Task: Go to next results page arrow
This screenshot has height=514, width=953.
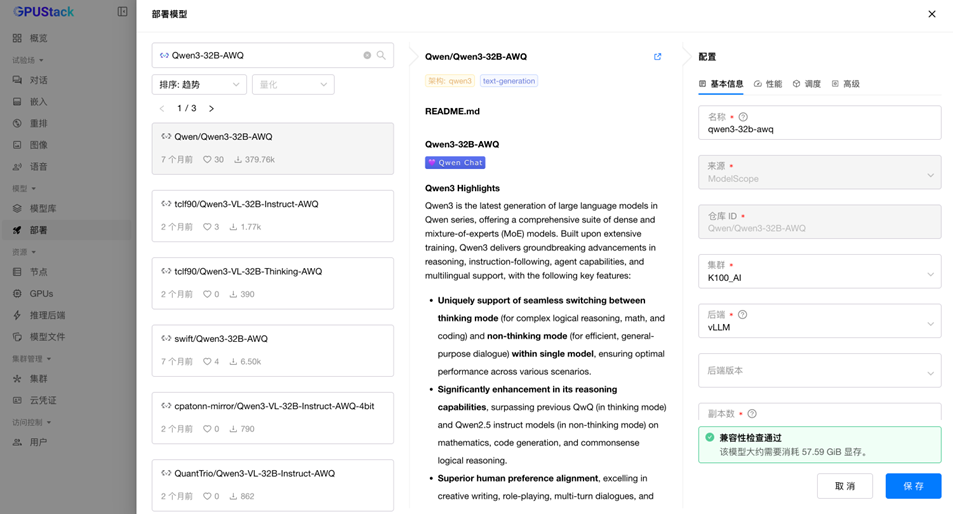Action: click(x=212, y=108)
